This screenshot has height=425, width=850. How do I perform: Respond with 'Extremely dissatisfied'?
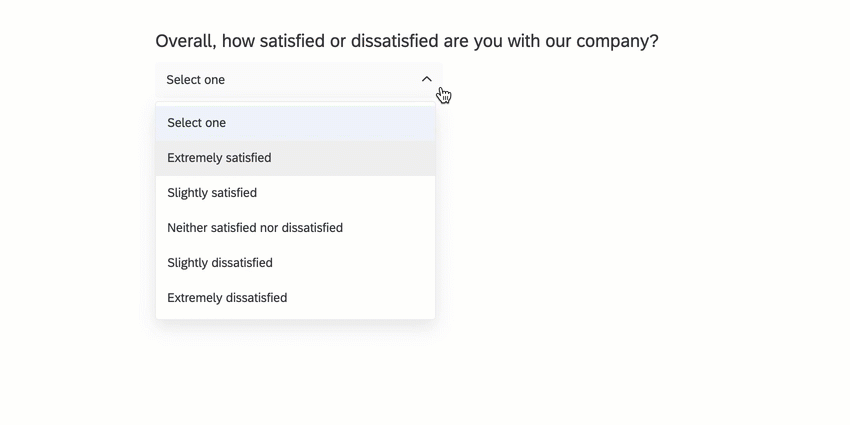[x=227, y=298]
